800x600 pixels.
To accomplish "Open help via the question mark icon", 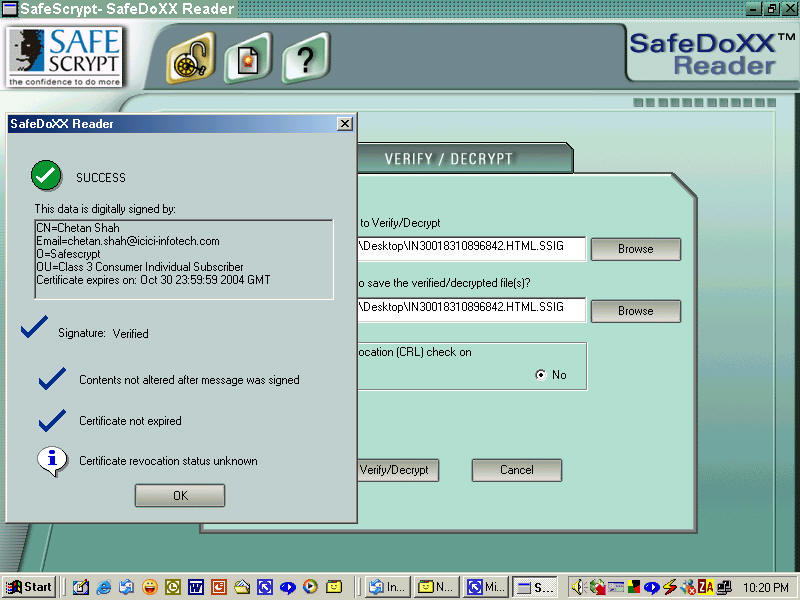I will tap(306, 58).
